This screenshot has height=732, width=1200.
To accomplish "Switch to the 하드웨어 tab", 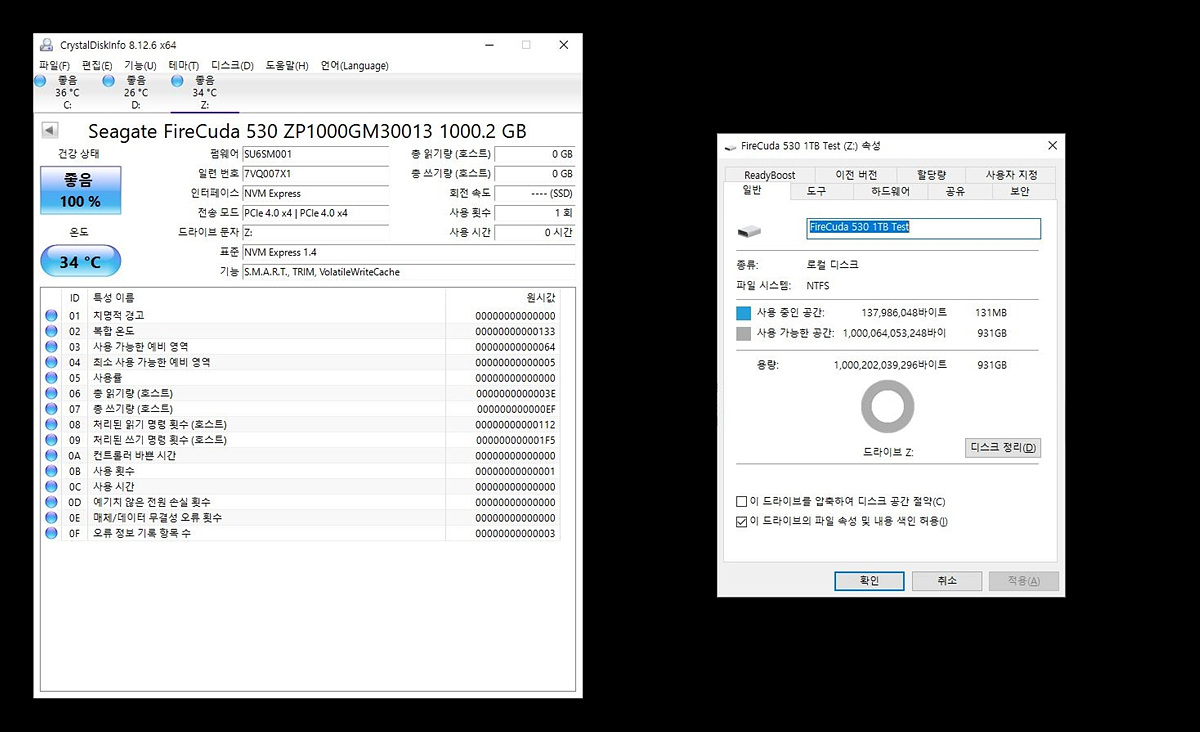I will (890, 191).
